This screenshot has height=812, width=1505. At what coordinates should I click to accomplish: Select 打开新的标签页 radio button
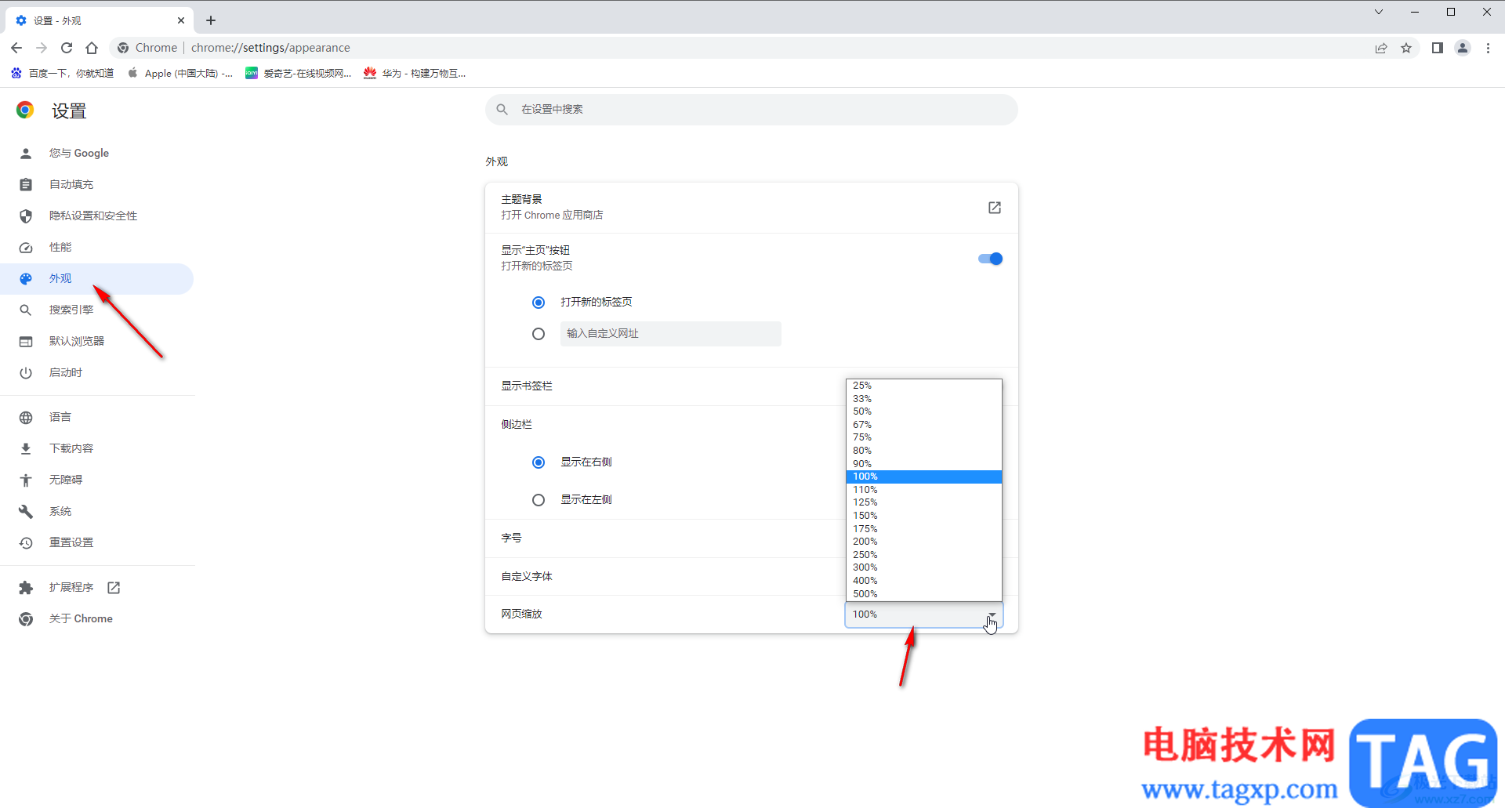pyautogui.click(x=539, y=303)
